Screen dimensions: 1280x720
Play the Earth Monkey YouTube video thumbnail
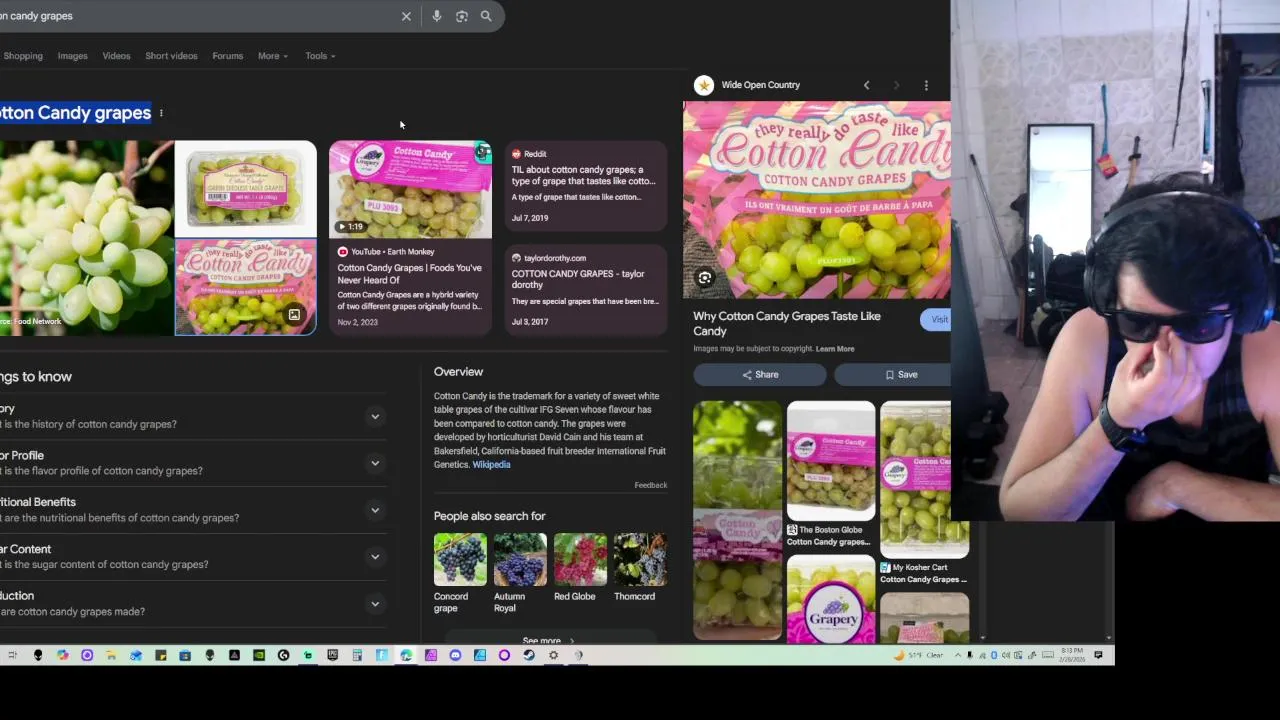(x=410, y=189)
